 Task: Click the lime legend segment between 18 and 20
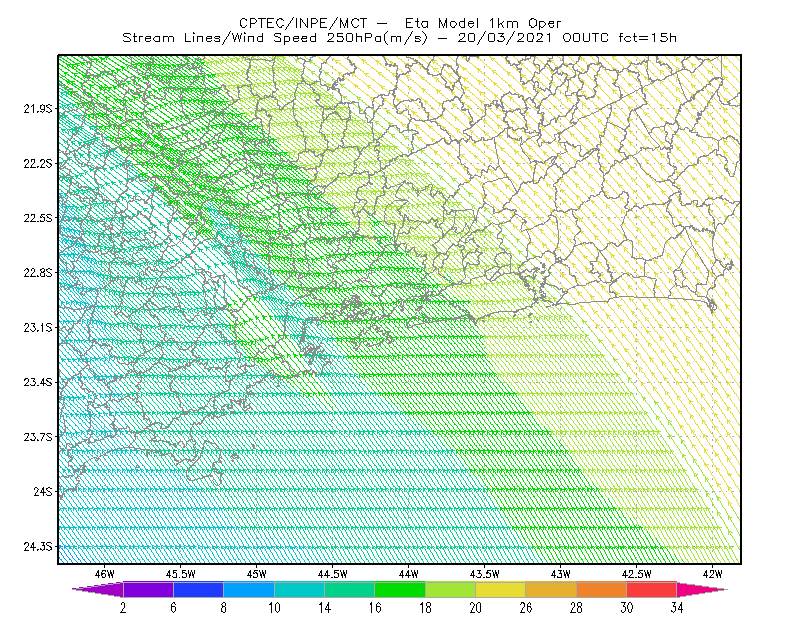pos(451,589)
